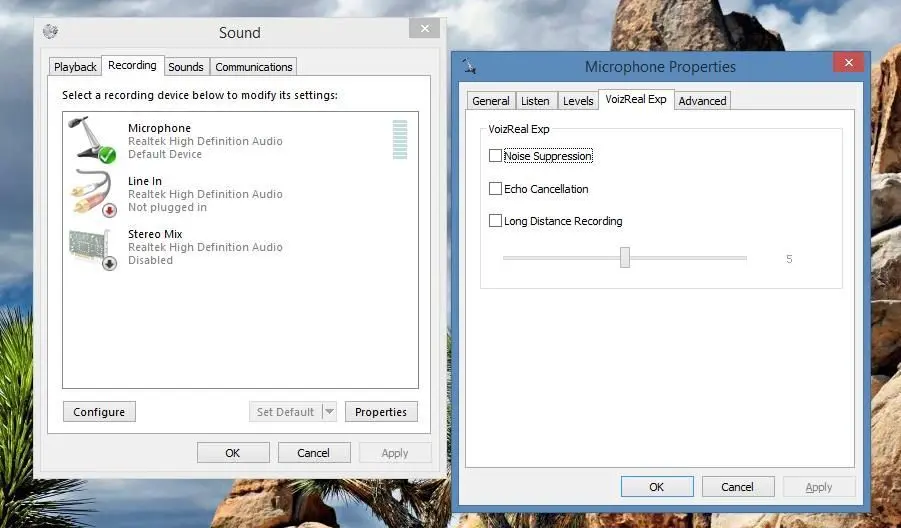Open the Levels tab in Microphone Properties
This screenshot has width=901, height=528.
[578, 101]
